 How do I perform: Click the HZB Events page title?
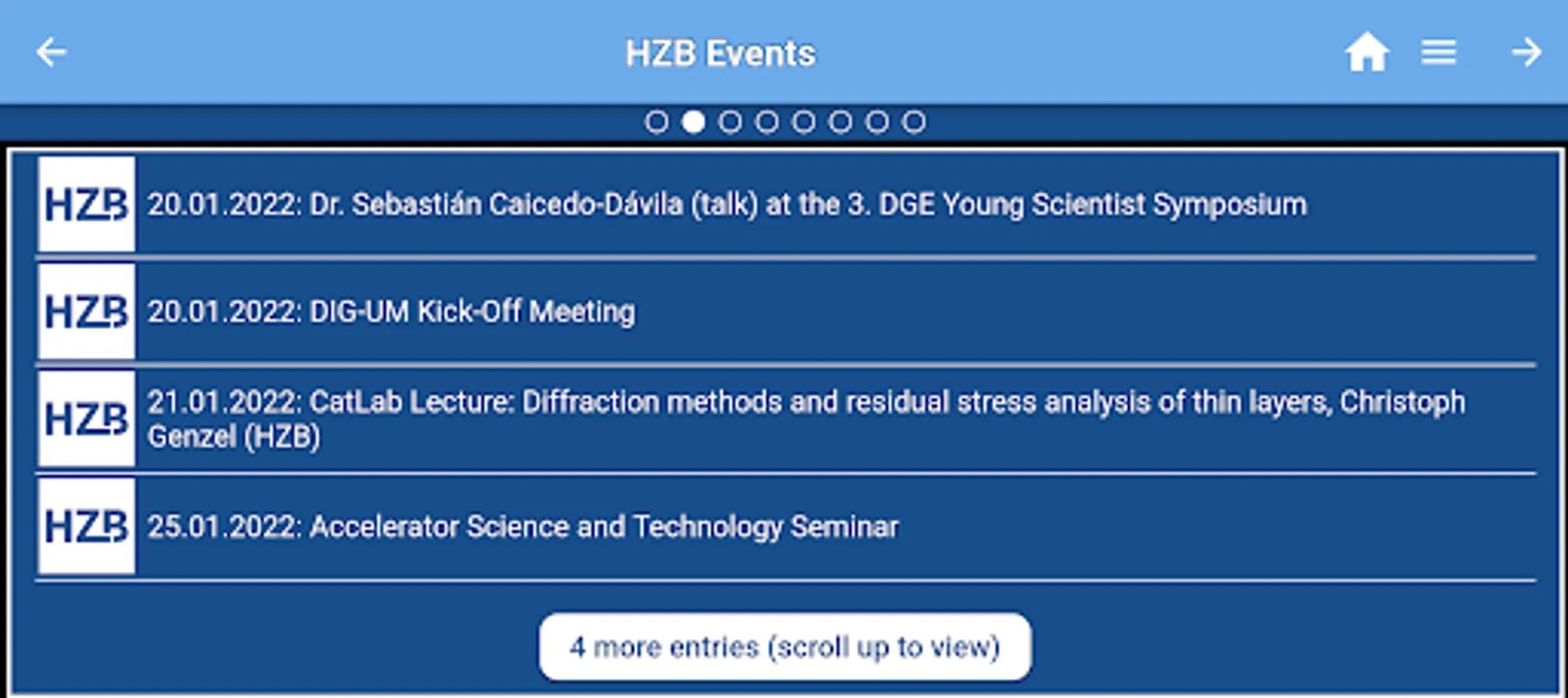[x=720, y=54]
